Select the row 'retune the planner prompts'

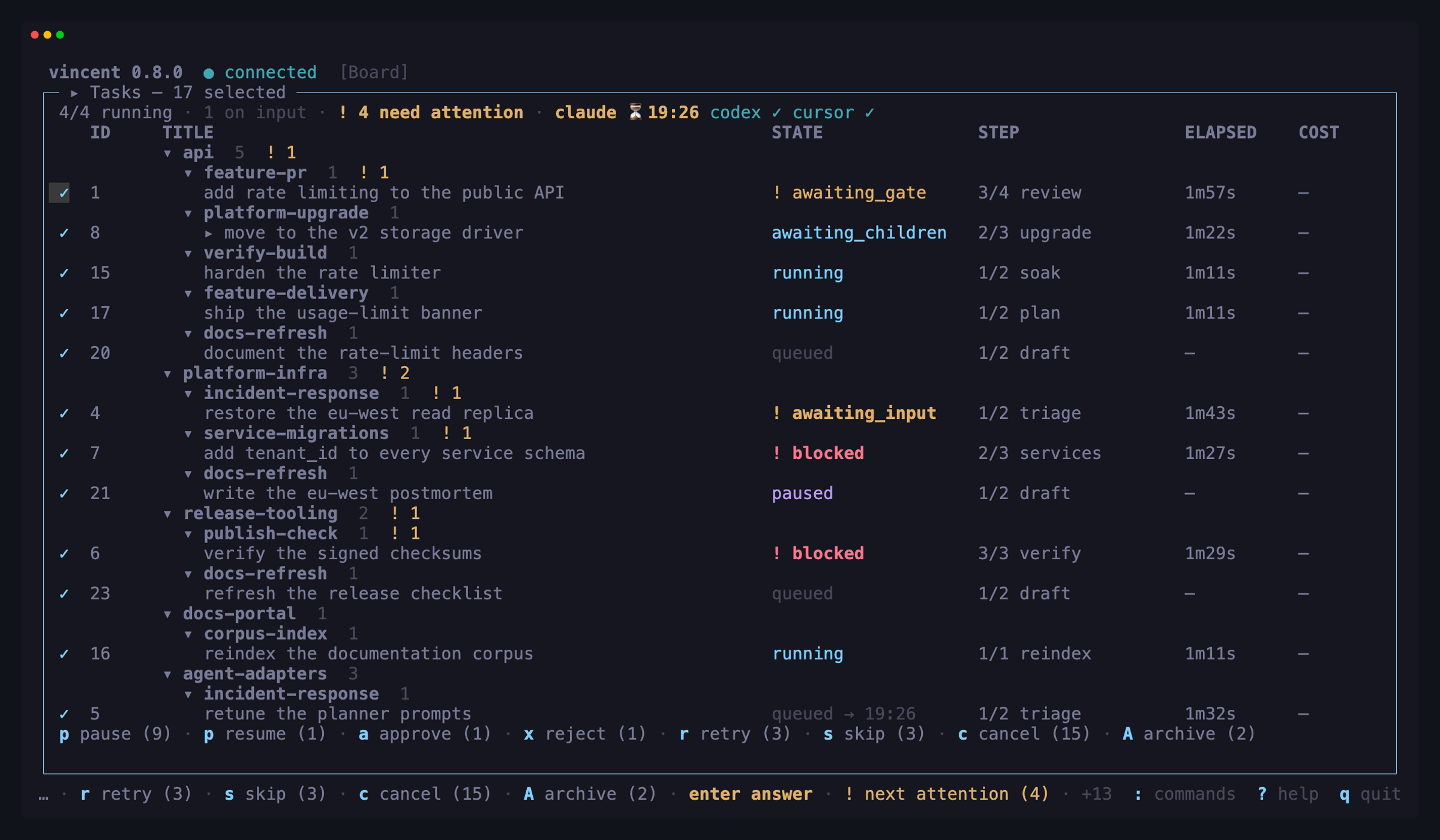(x=720, y=714)
